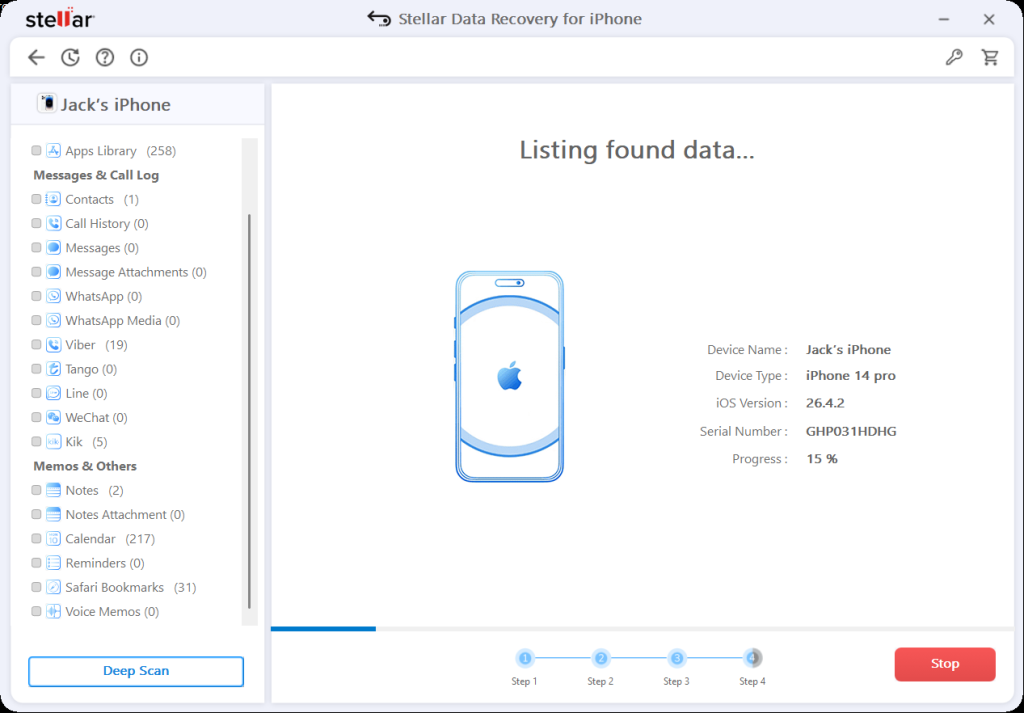This screenshot has width=1024, height=713.
Task: Click the WhatsApp Media icon
Action: coord(54,321)
